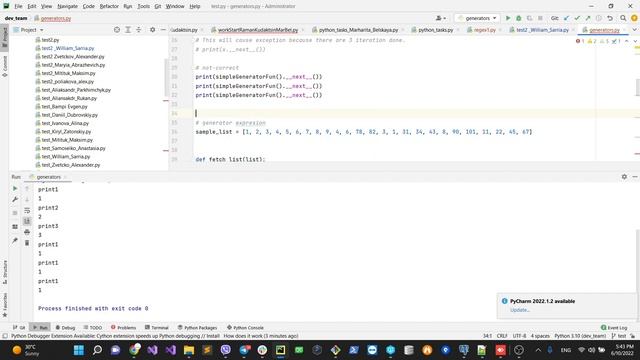
Task: Click Expand All icon in Project panel
Action: [x=128, y=30]
